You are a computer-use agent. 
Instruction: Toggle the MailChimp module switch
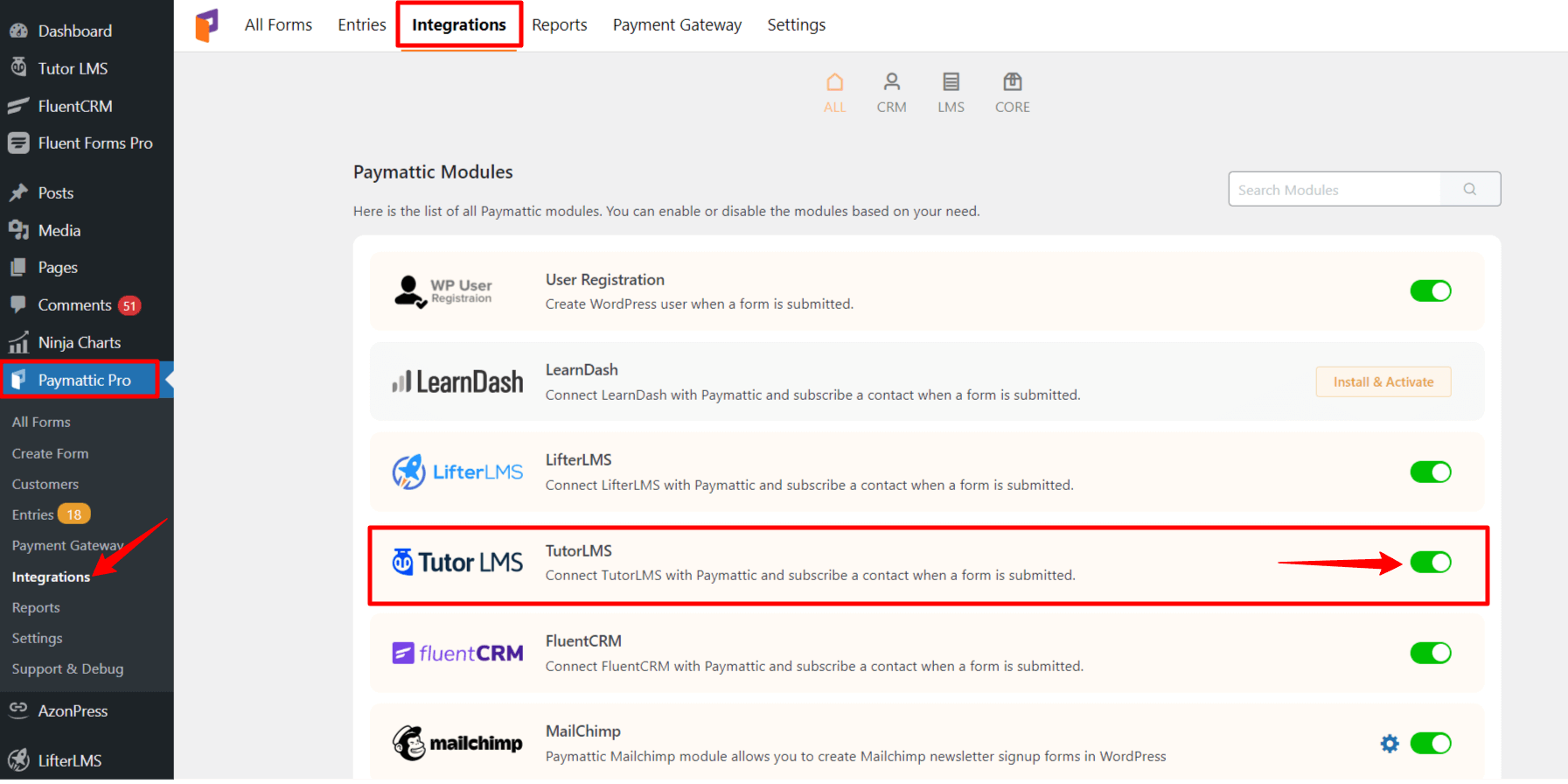1431,744
